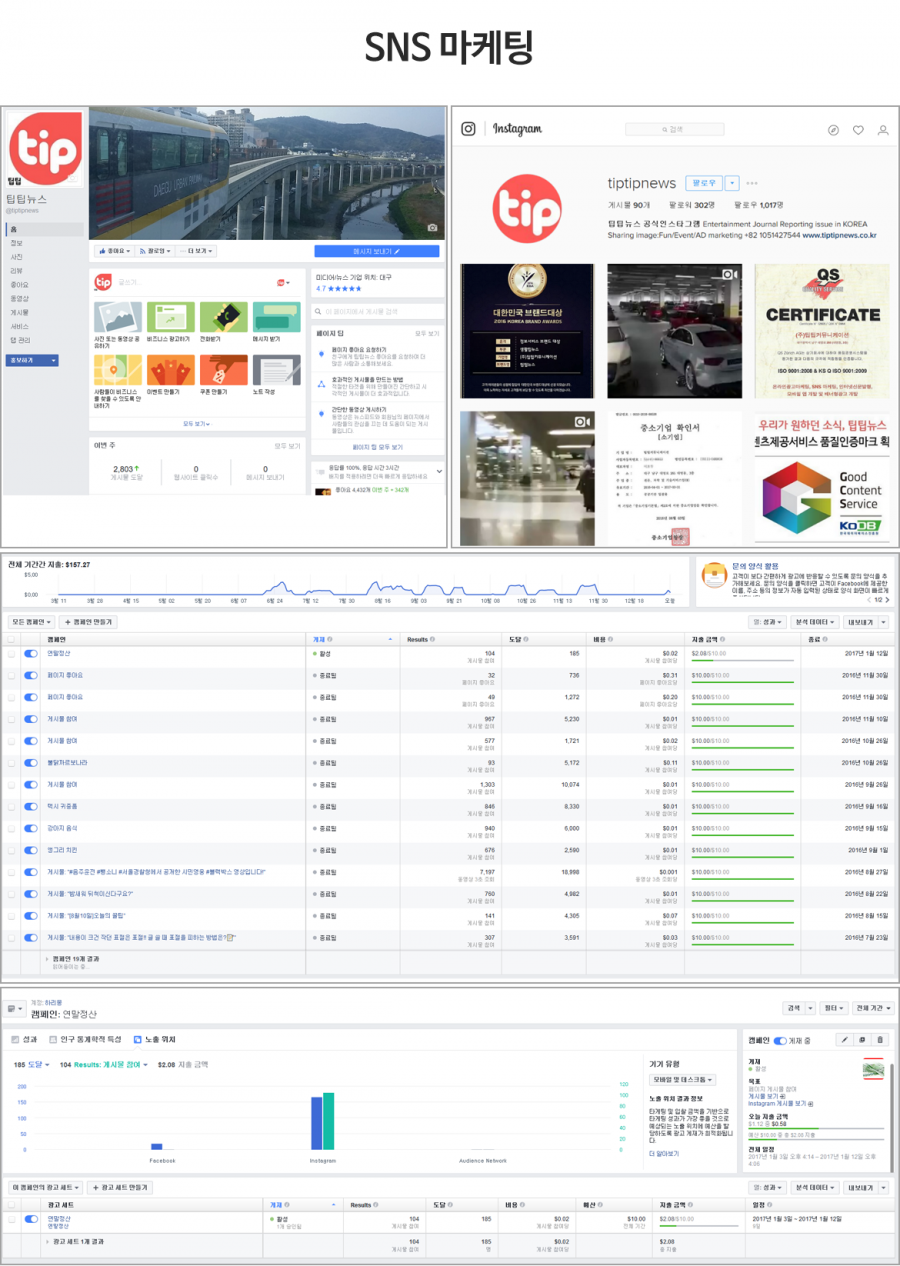Click the camera icon on Facebook cover photo
900x1266 pixels.
point(432,228)
